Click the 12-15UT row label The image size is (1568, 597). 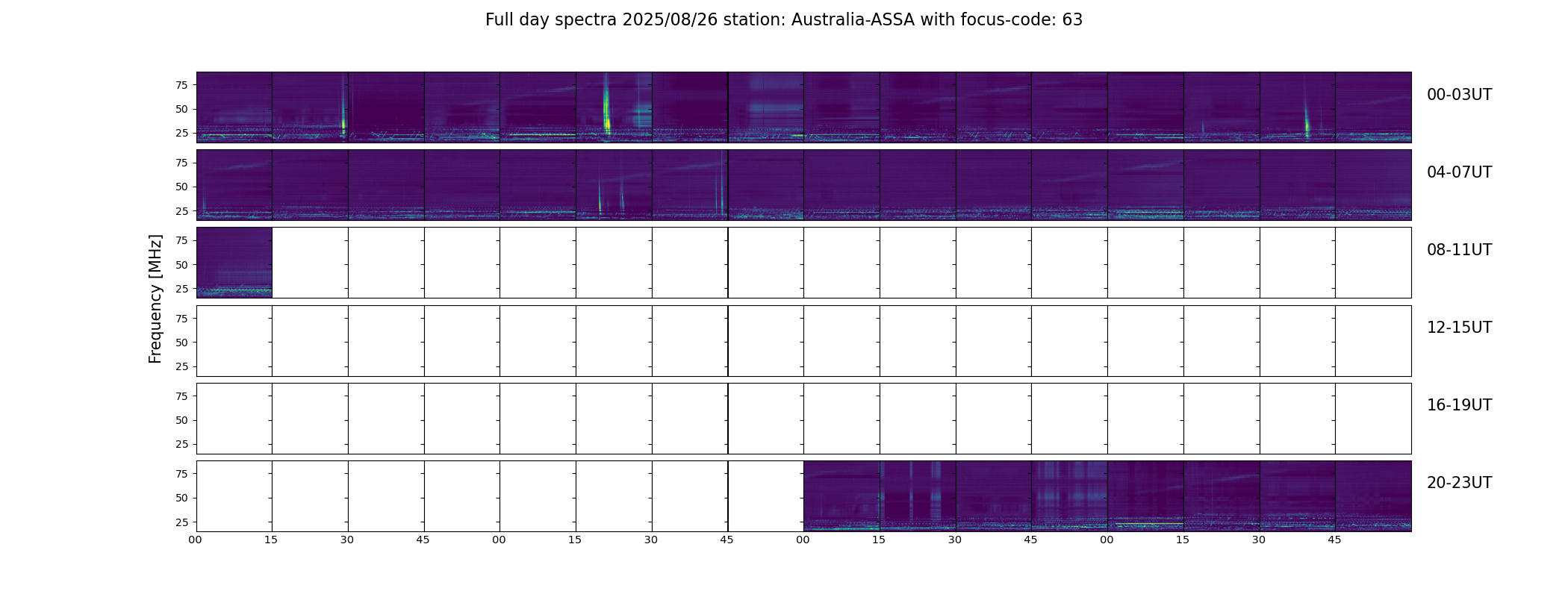[x=1459, y=328]
